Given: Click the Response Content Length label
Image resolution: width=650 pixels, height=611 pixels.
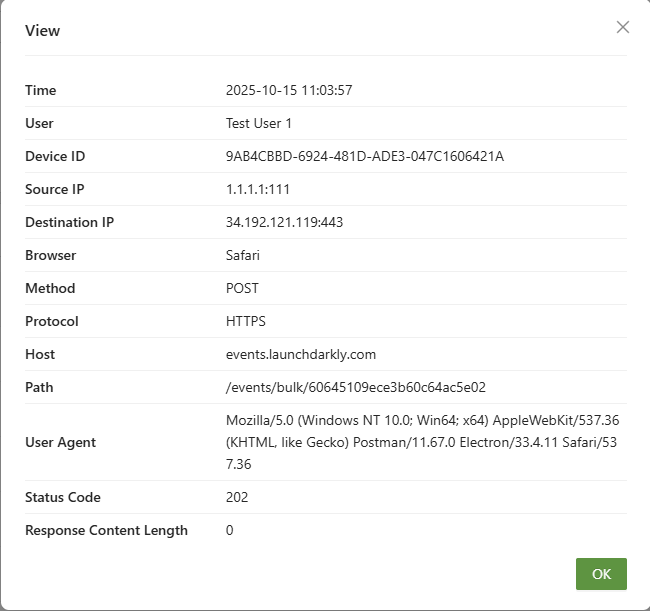Looking at the screenshot, I should [106, 530].
